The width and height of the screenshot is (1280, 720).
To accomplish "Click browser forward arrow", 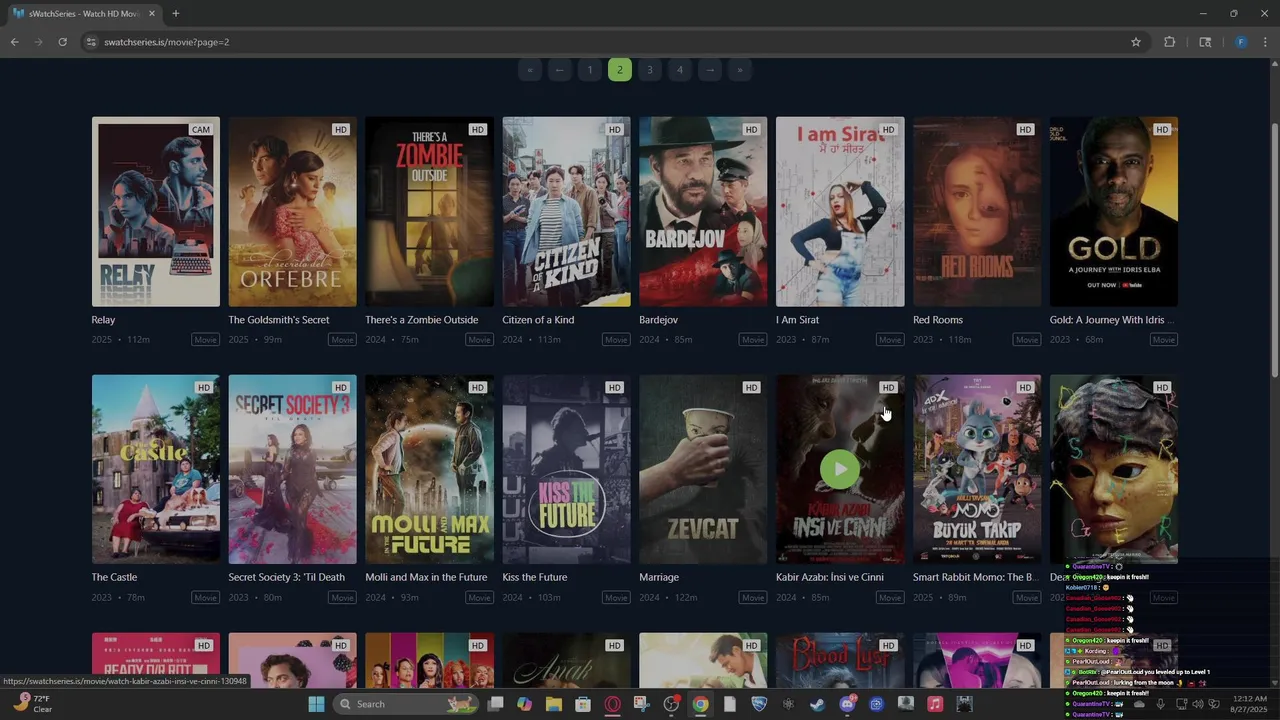I will (38, 42).
